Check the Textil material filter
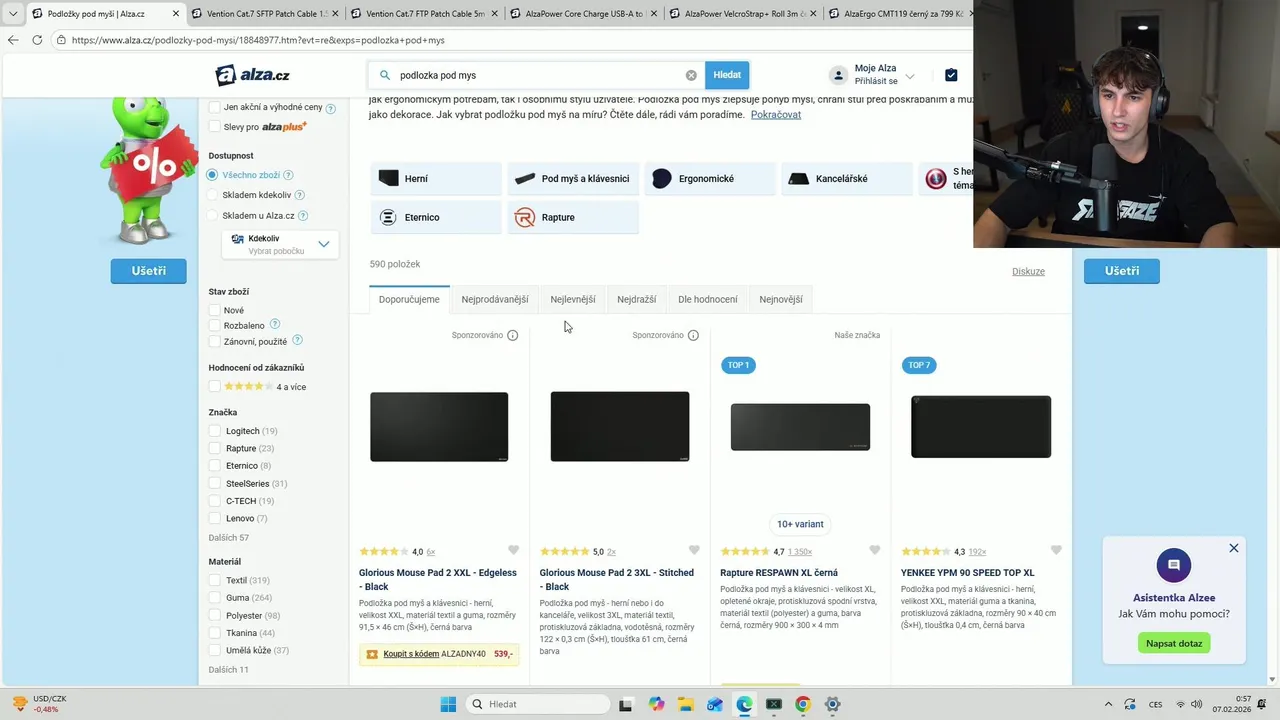Image resolution: width=1280 pixels, height=720 pixels. click(214, 580)
